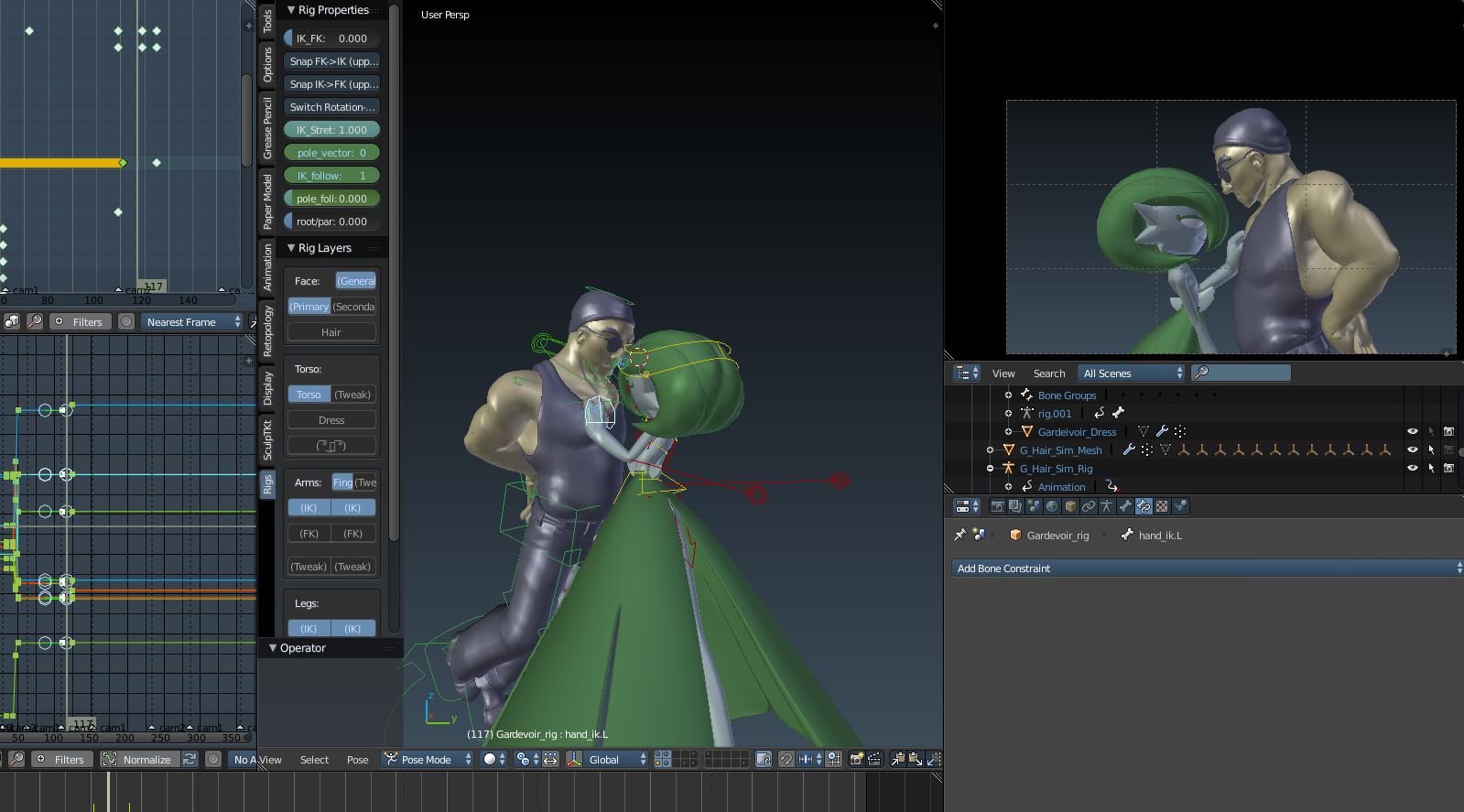Click the Snap FK->IK button
1464x812 pixels.
pos(331,61)
